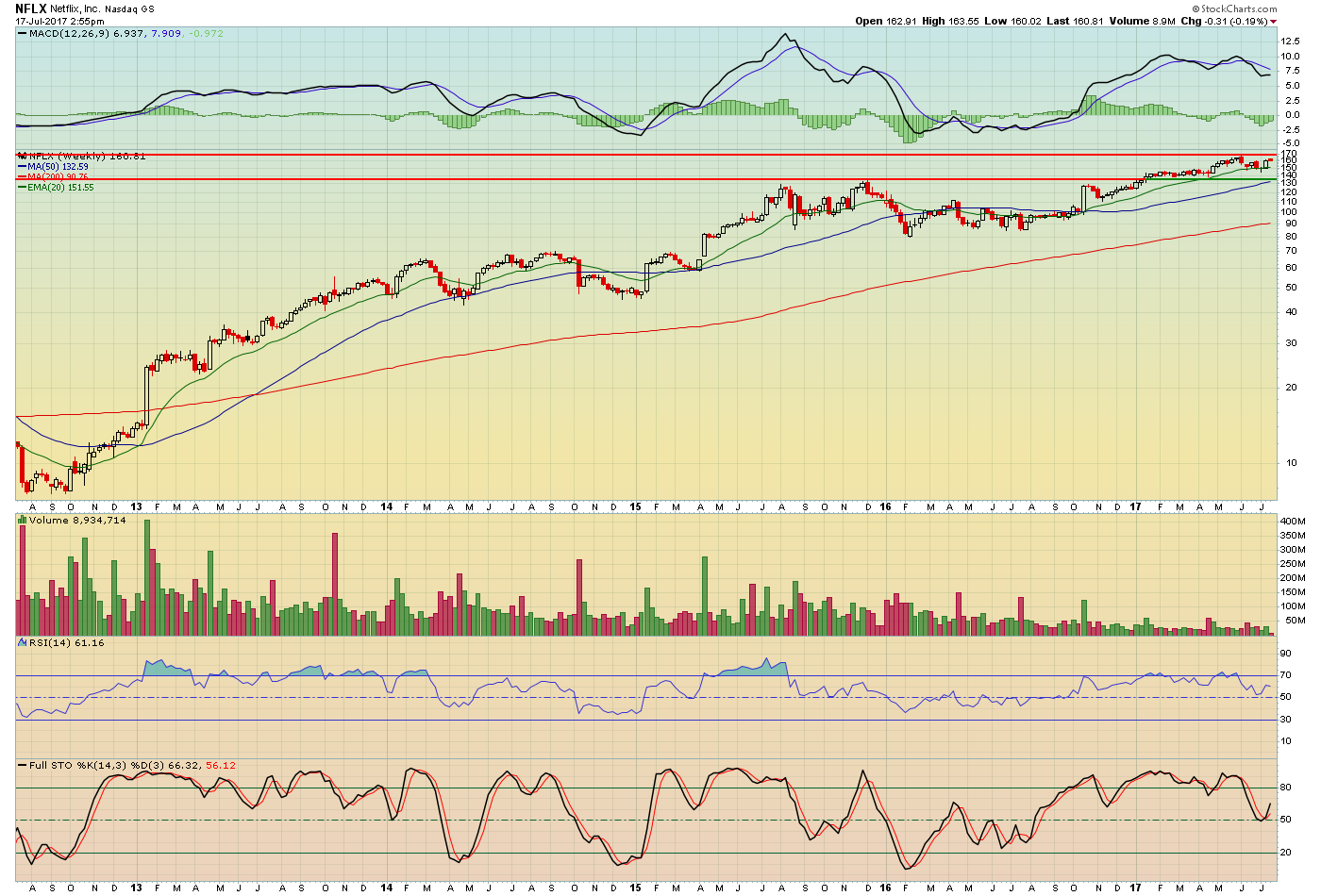Click the MACD histogram value -0.972

(x=206, y=33)
